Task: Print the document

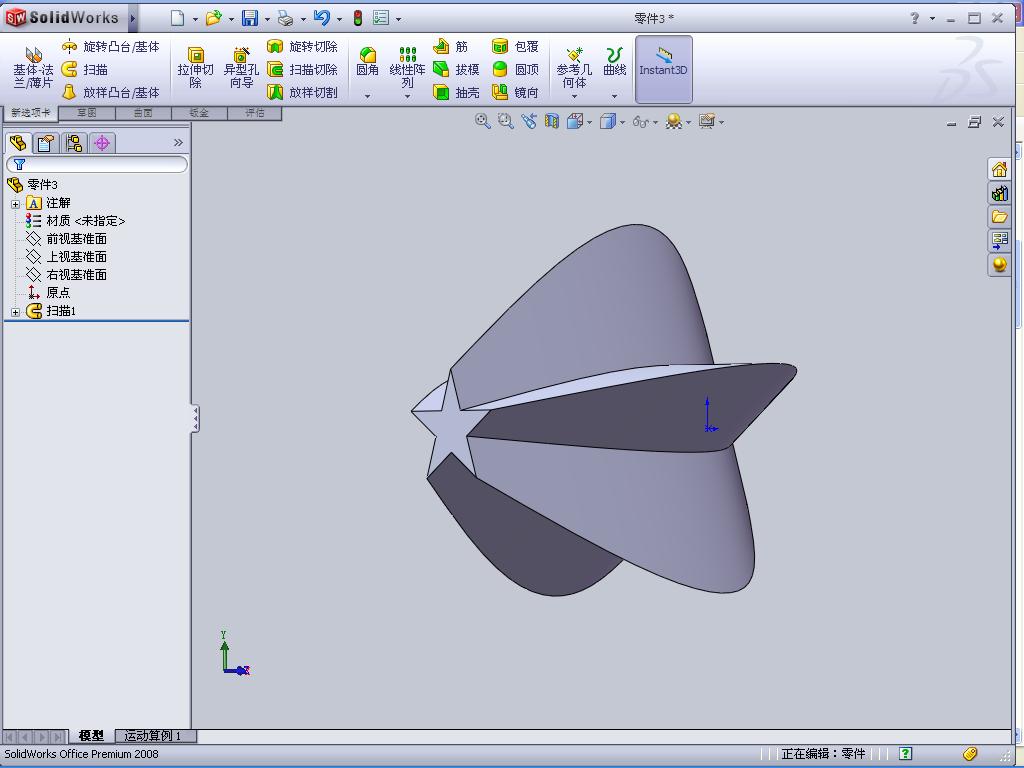Action: click(x=285, y=18)
